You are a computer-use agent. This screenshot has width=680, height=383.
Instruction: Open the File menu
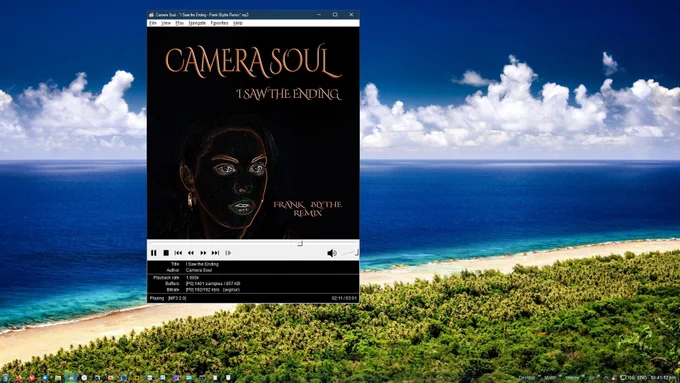153,23
